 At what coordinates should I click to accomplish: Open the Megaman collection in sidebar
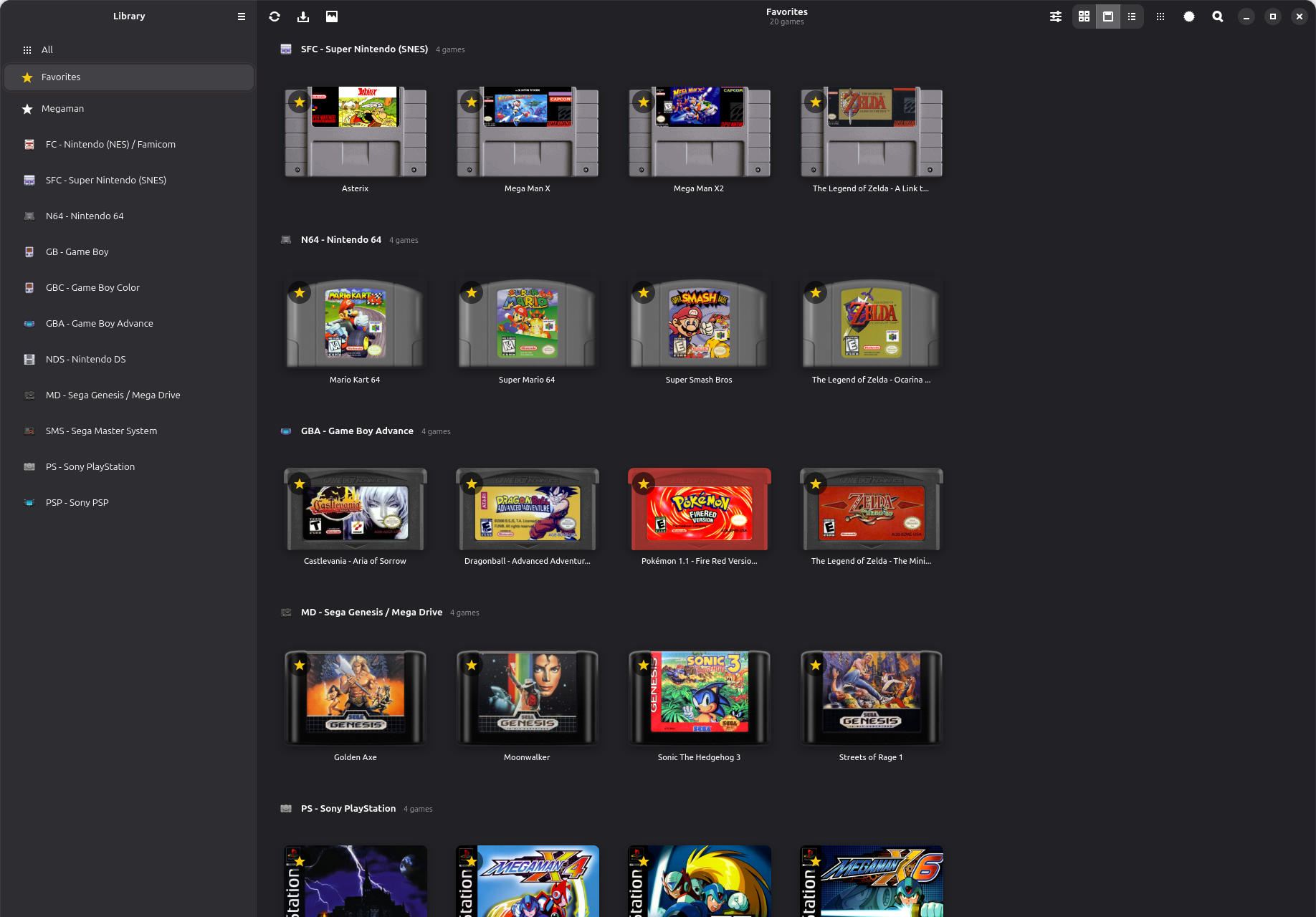point(129,109)
